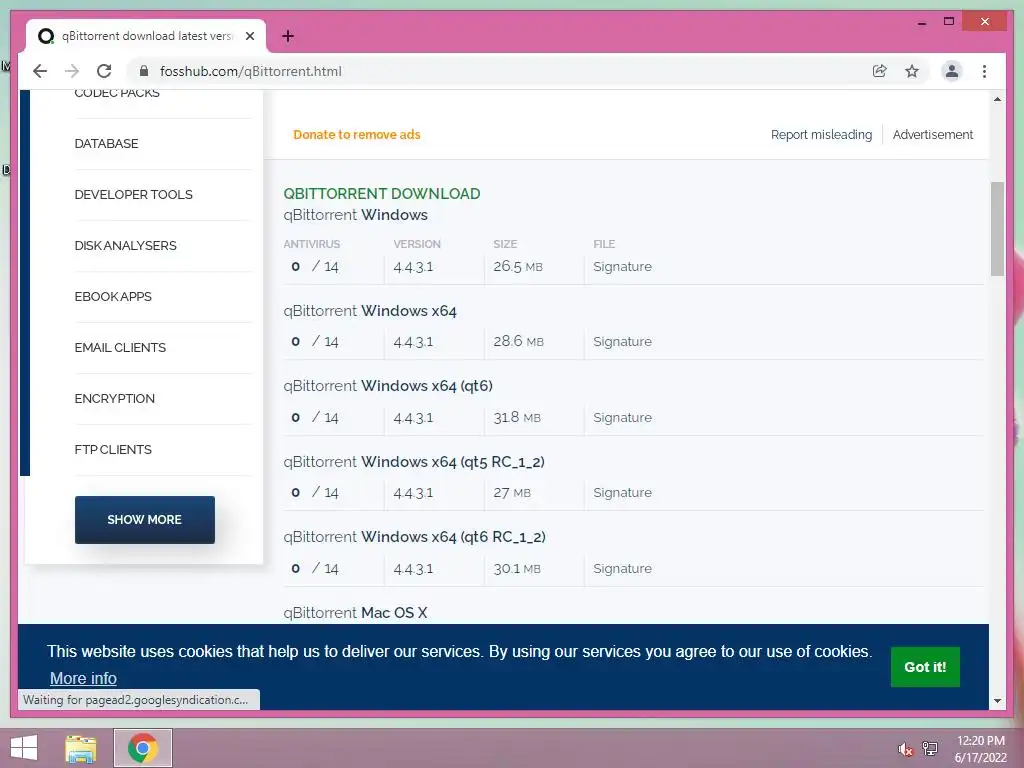Open Signature for 28.6 MB x64 file

click(622, 342)
